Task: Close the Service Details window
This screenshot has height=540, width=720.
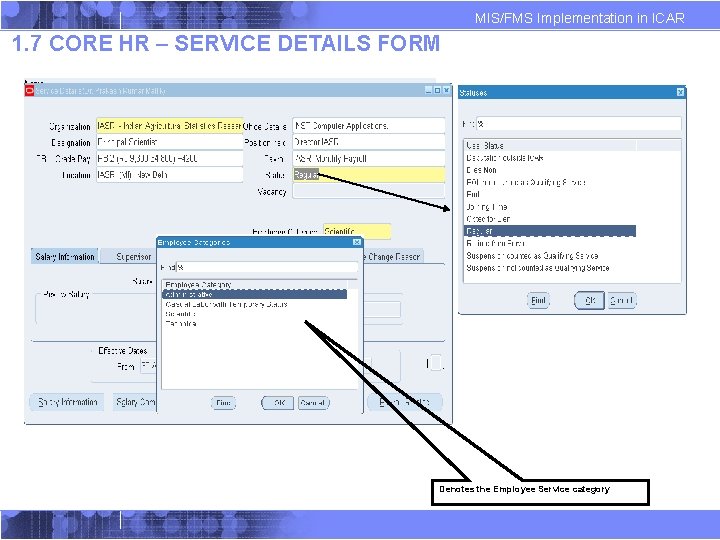Action: [446, 90]
